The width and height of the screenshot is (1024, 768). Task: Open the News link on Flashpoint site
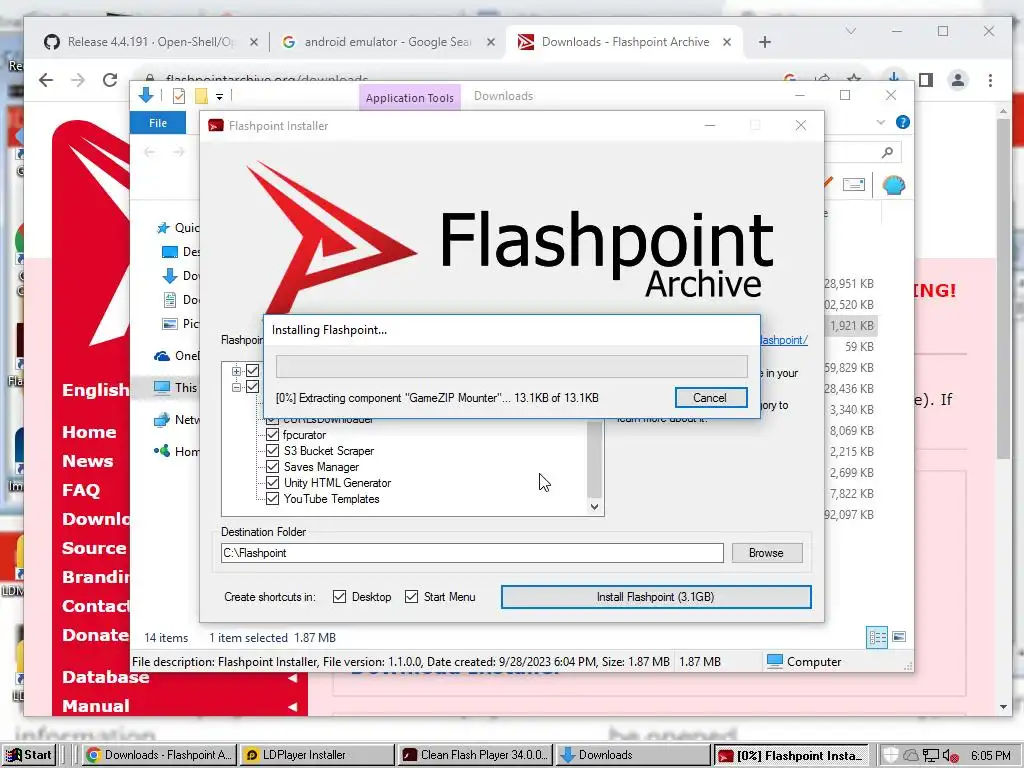coord(88,461)
